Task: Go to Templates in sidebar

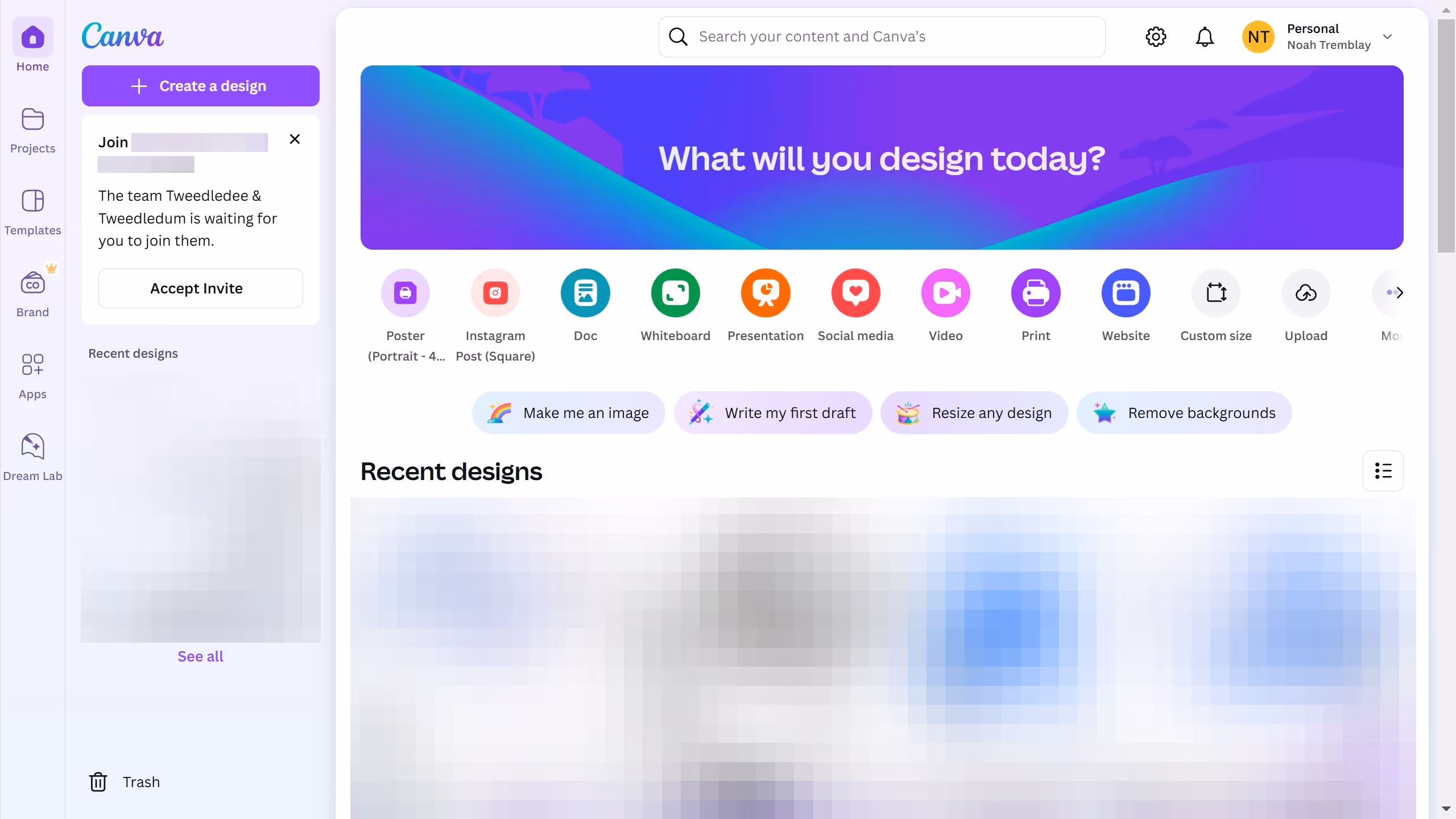Action: point(32,212)
